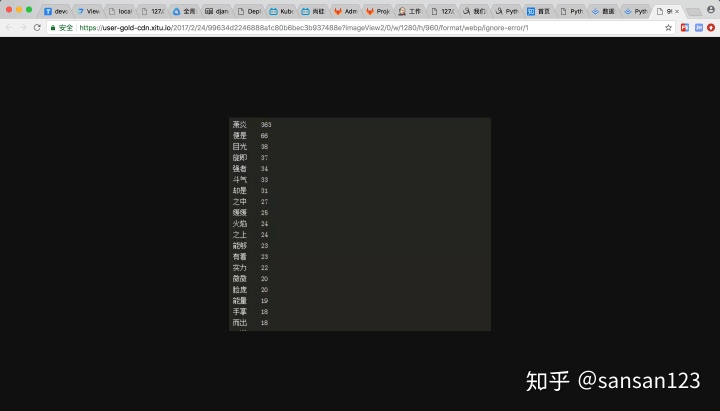Click the word '能量' in the list
Screen dimensions: 720x411
coord(240,301)
